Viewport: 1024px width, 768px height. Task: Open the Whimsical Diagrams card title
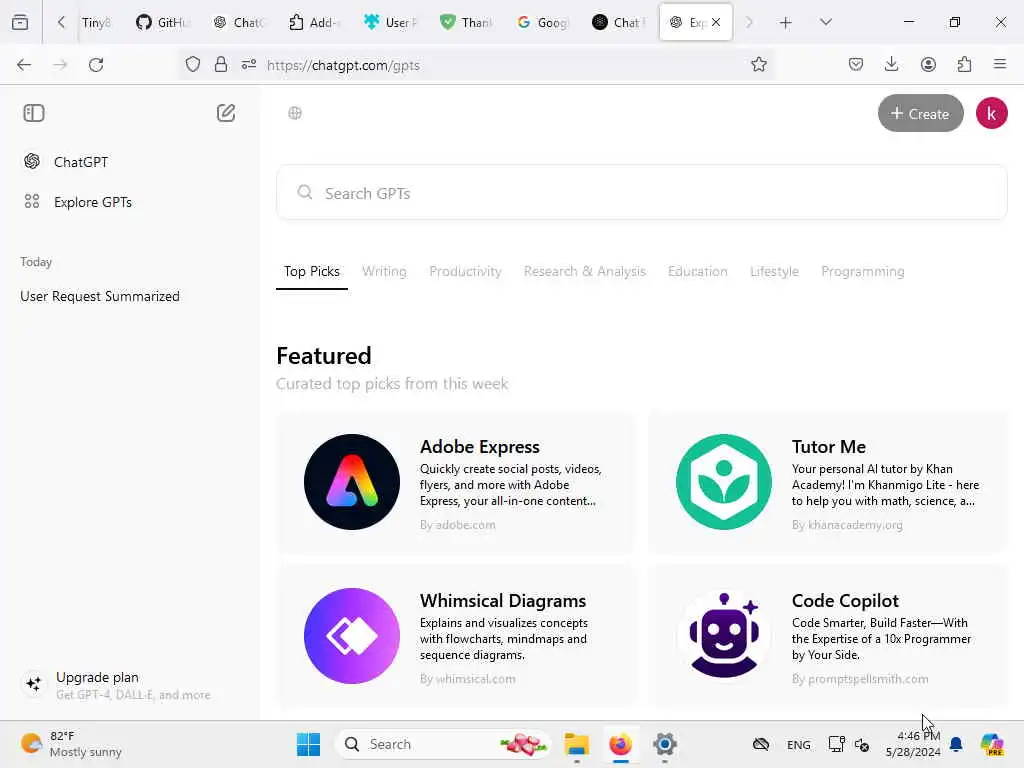pos(503,601)
